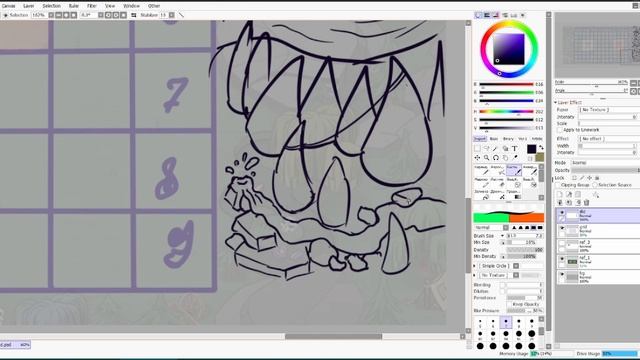Viewport: 640px width, 360px height.
Task: Click the HSV slider mode icon
Action: (x=496, y=15)
